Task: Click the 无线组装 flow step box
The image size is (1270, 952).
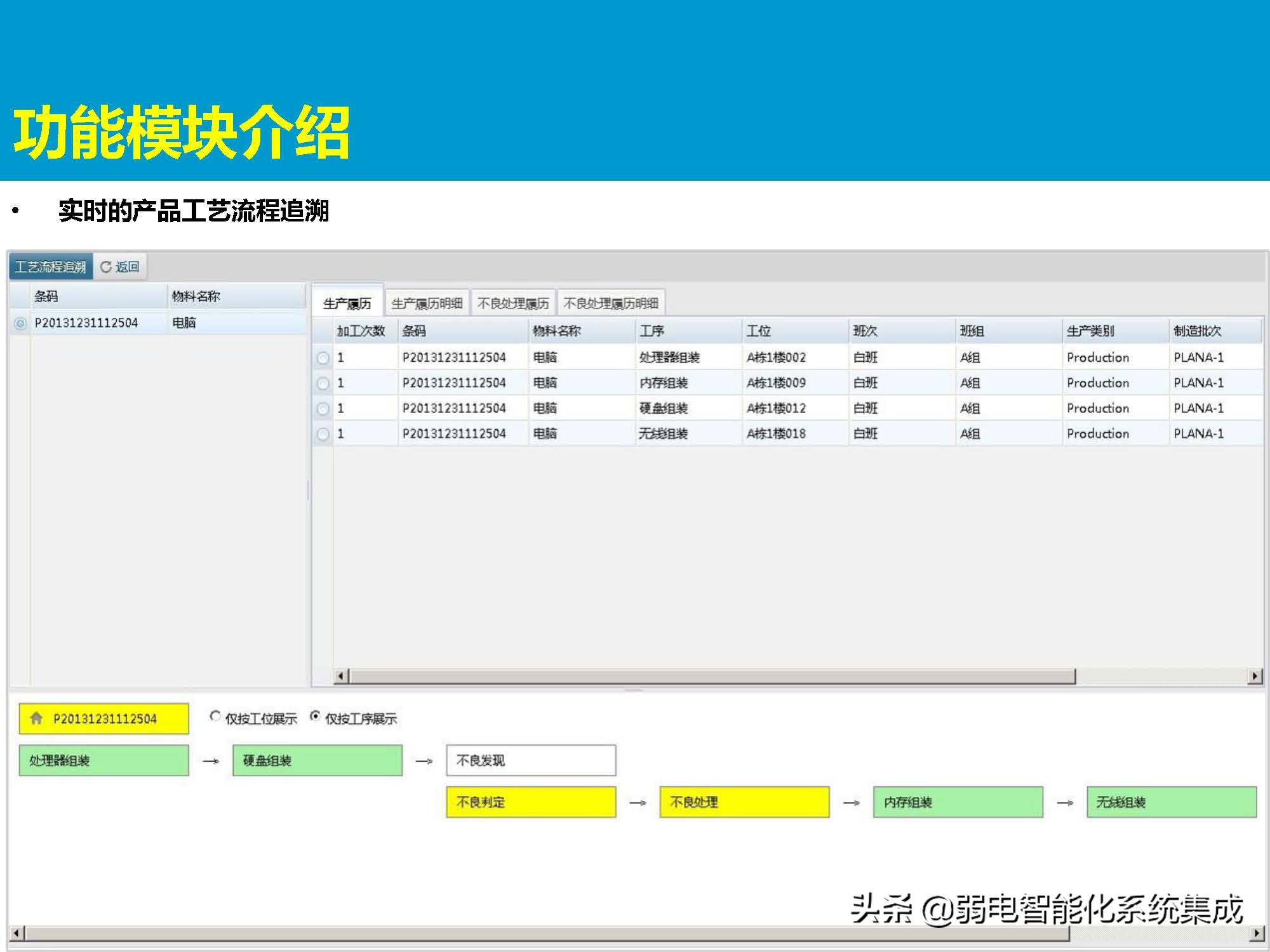Action: tap(1172, 802)
